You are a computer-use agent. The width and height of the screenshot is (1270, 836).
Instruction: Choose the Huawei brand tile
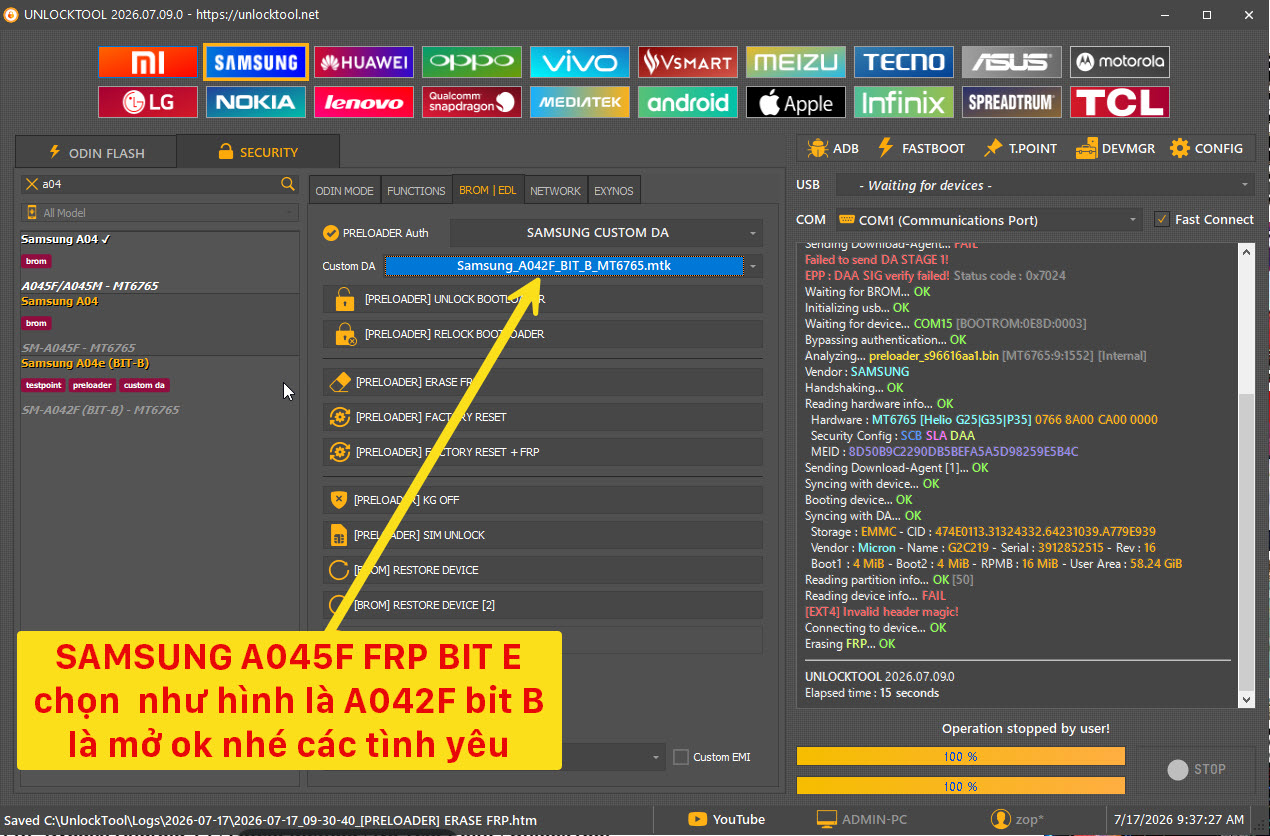(x=364, y=62)
